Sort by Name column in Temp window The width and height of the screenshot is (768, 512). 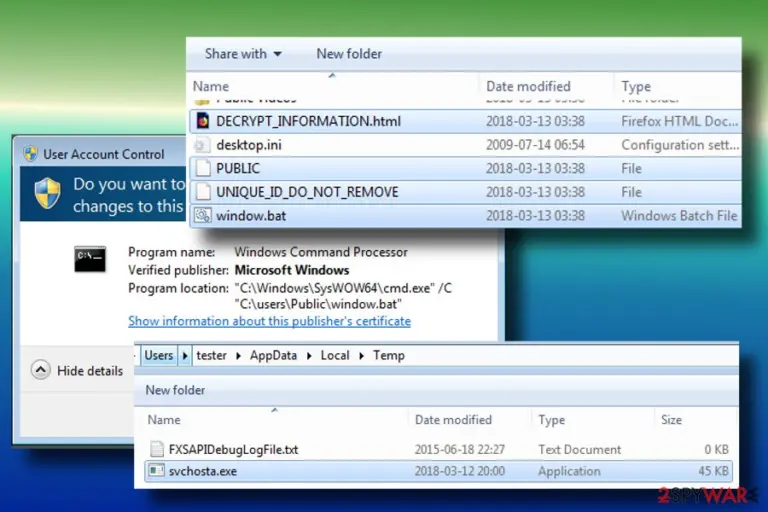164,420
